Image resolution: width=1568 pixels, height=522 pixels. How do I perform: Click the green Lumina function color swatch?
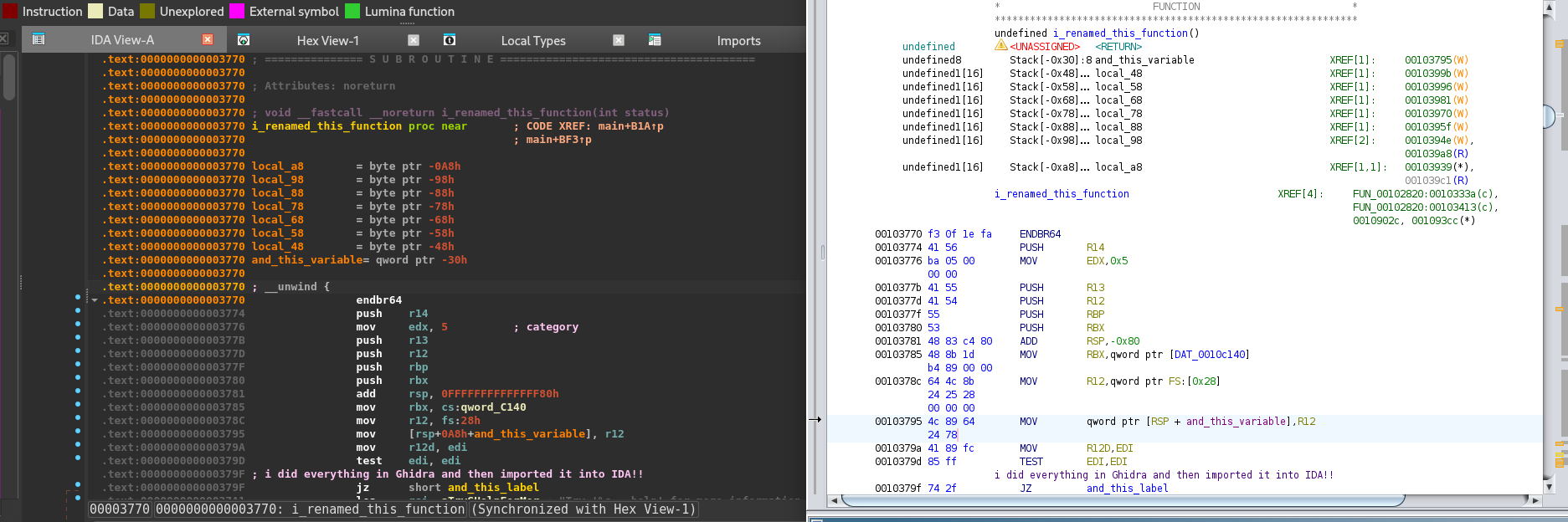coord(352,11)
